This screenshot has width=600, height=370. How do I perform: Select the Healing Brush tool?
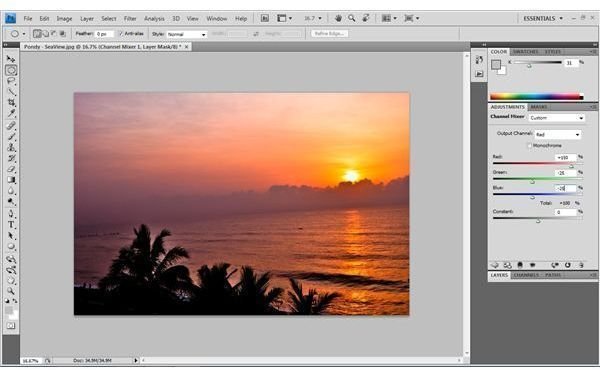tap(11, 126)
